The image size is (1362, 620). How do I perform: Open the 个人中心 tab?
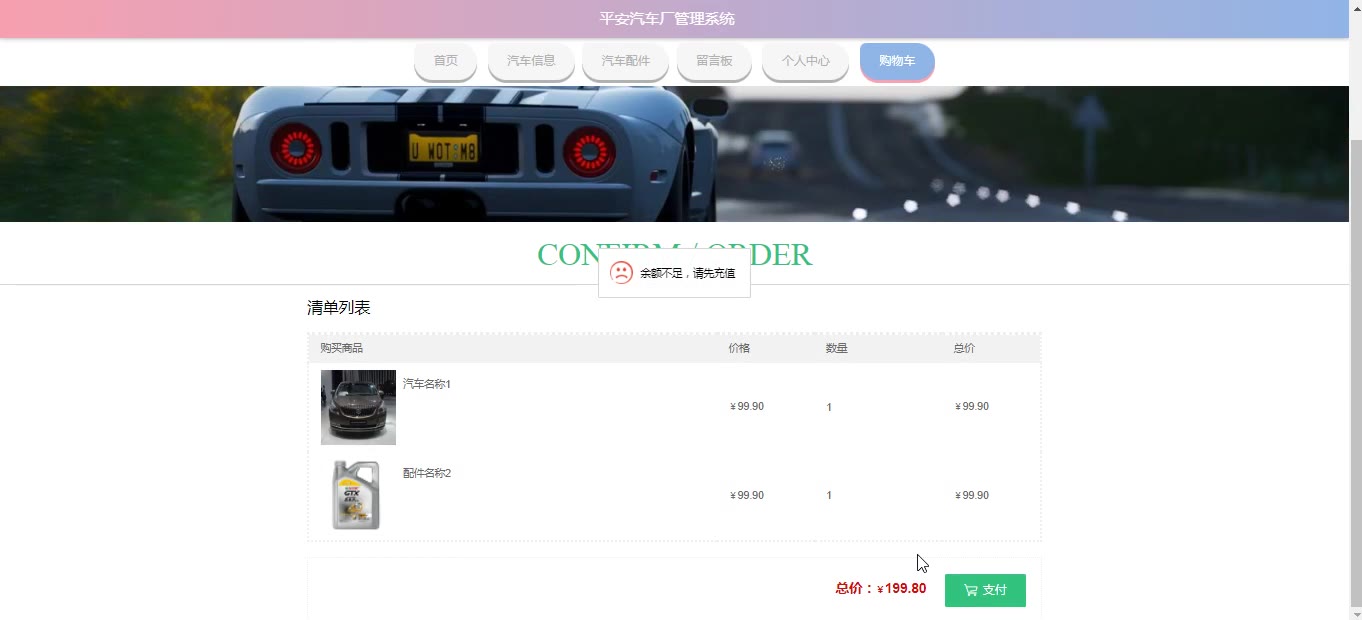805,61
